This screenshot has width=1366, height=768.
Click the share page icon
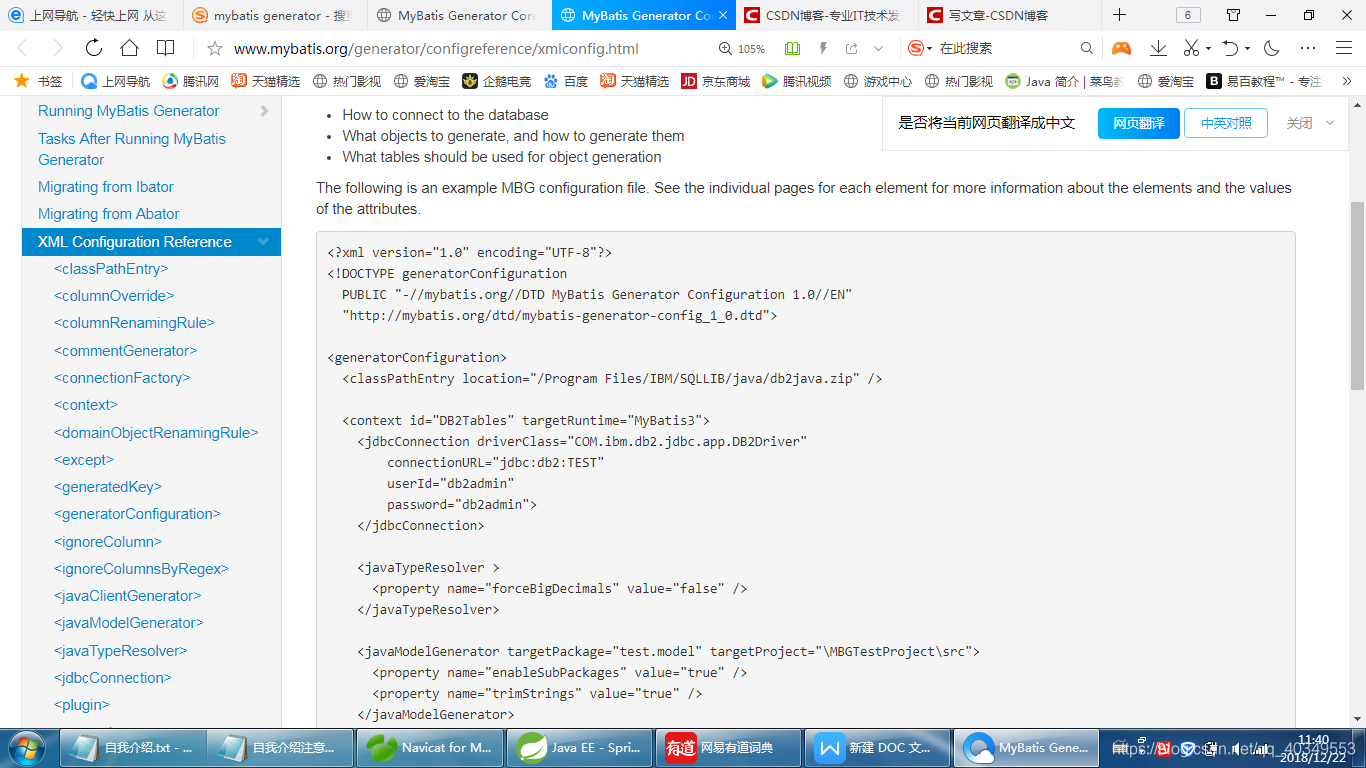(x=852, y=48)
